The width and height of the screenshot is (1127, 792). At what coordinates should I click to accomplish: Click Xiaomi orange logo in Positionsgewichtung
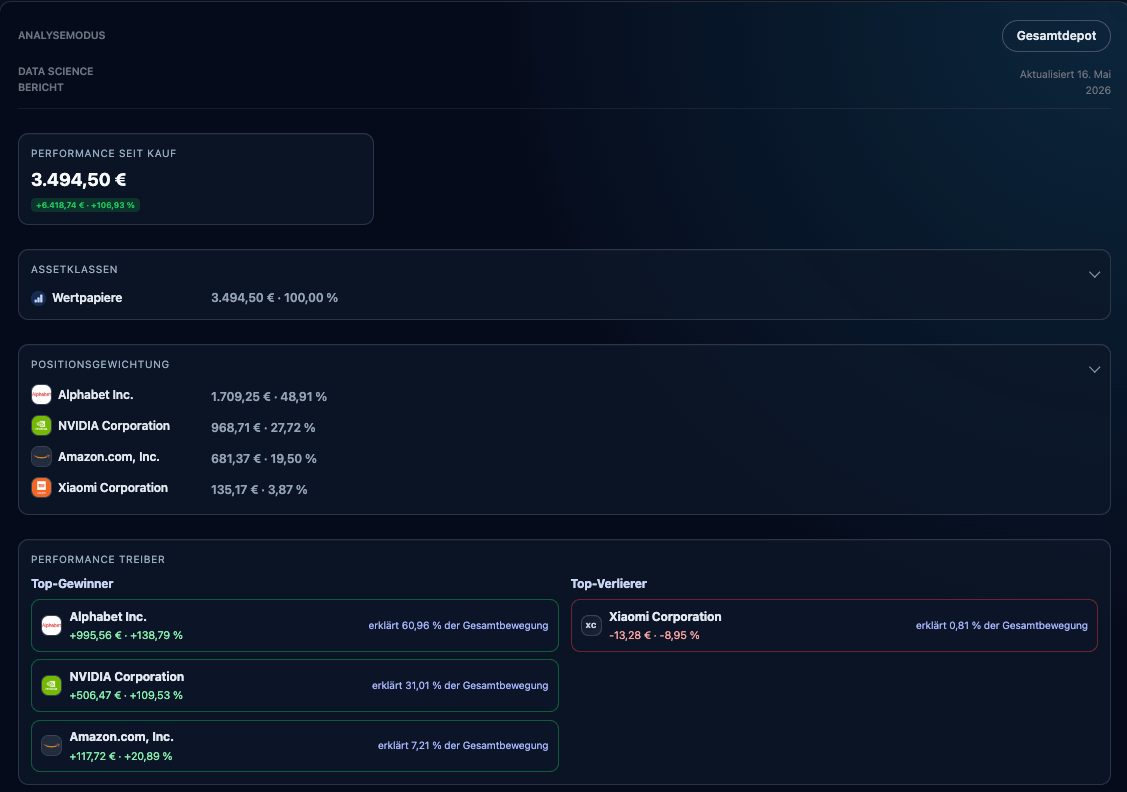point(42,487)
